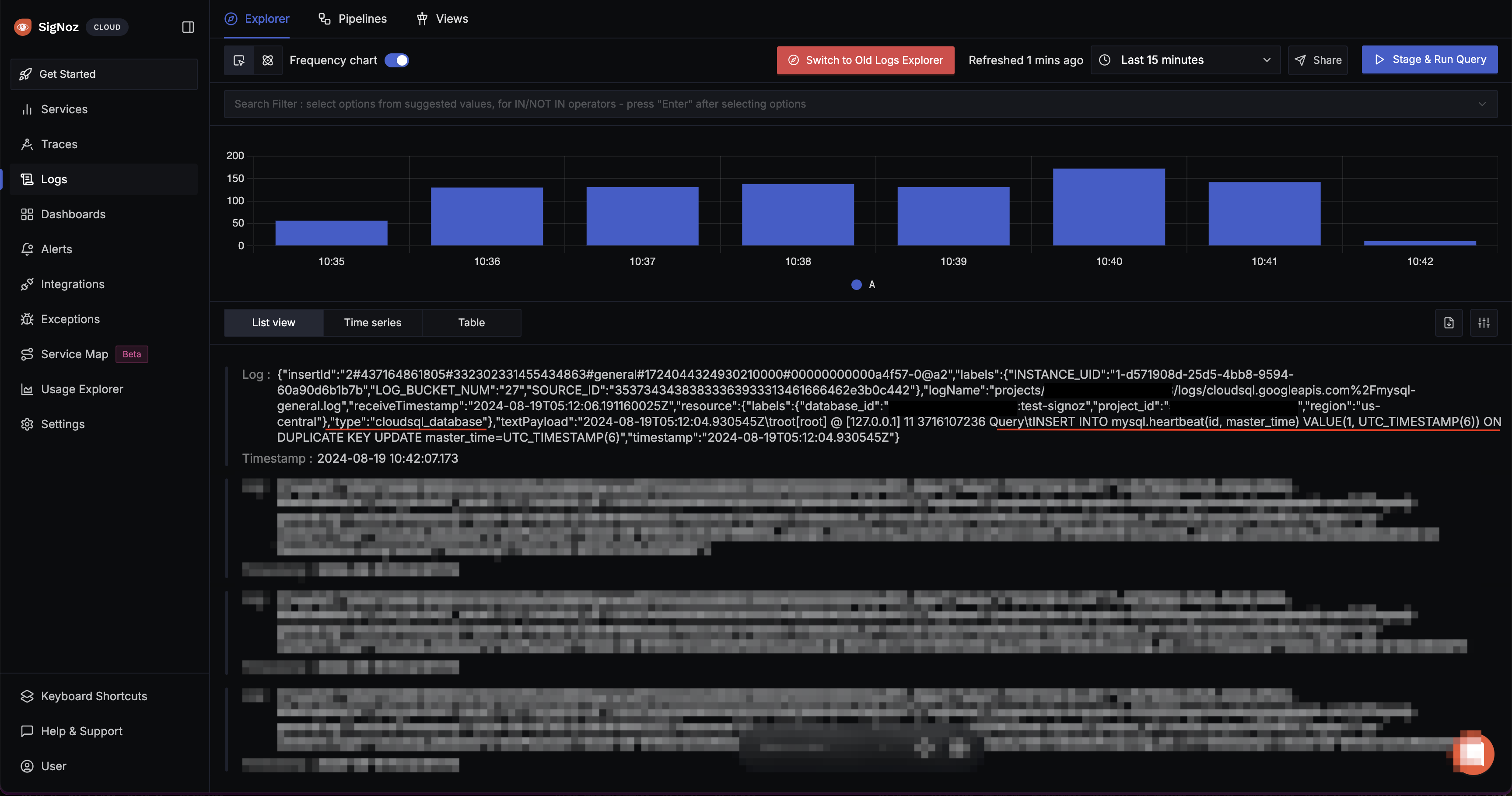The width and height of the screenshot is (1512, 796).
Task: Click the Share paper plane icon
Action: click(x=1301, y=60)
